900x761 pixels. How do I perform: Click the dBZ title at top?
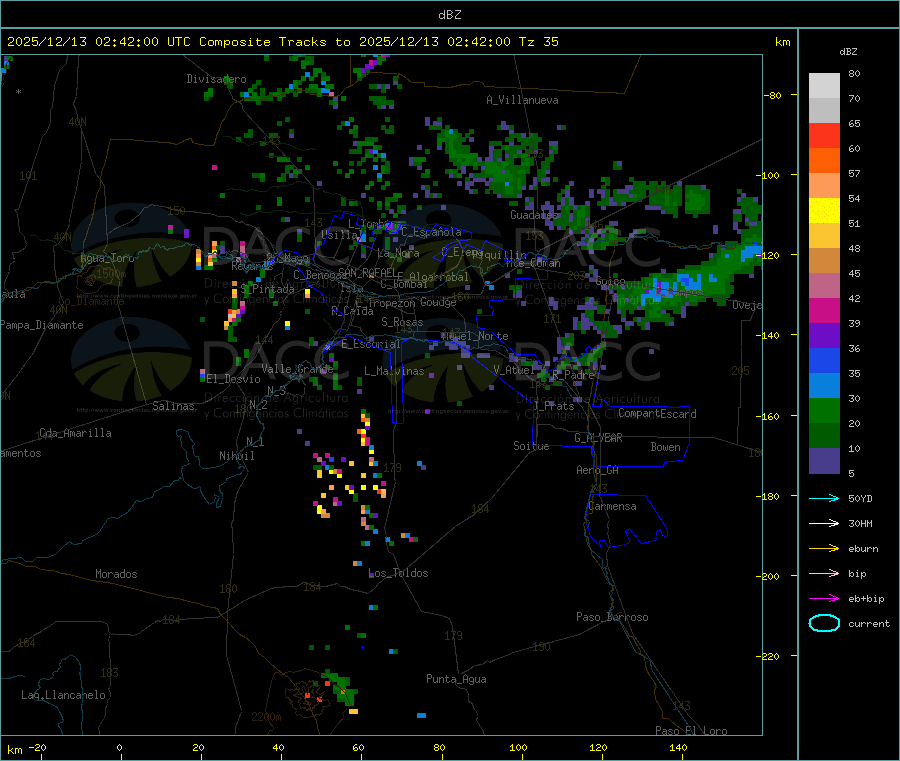click(449, 15)
